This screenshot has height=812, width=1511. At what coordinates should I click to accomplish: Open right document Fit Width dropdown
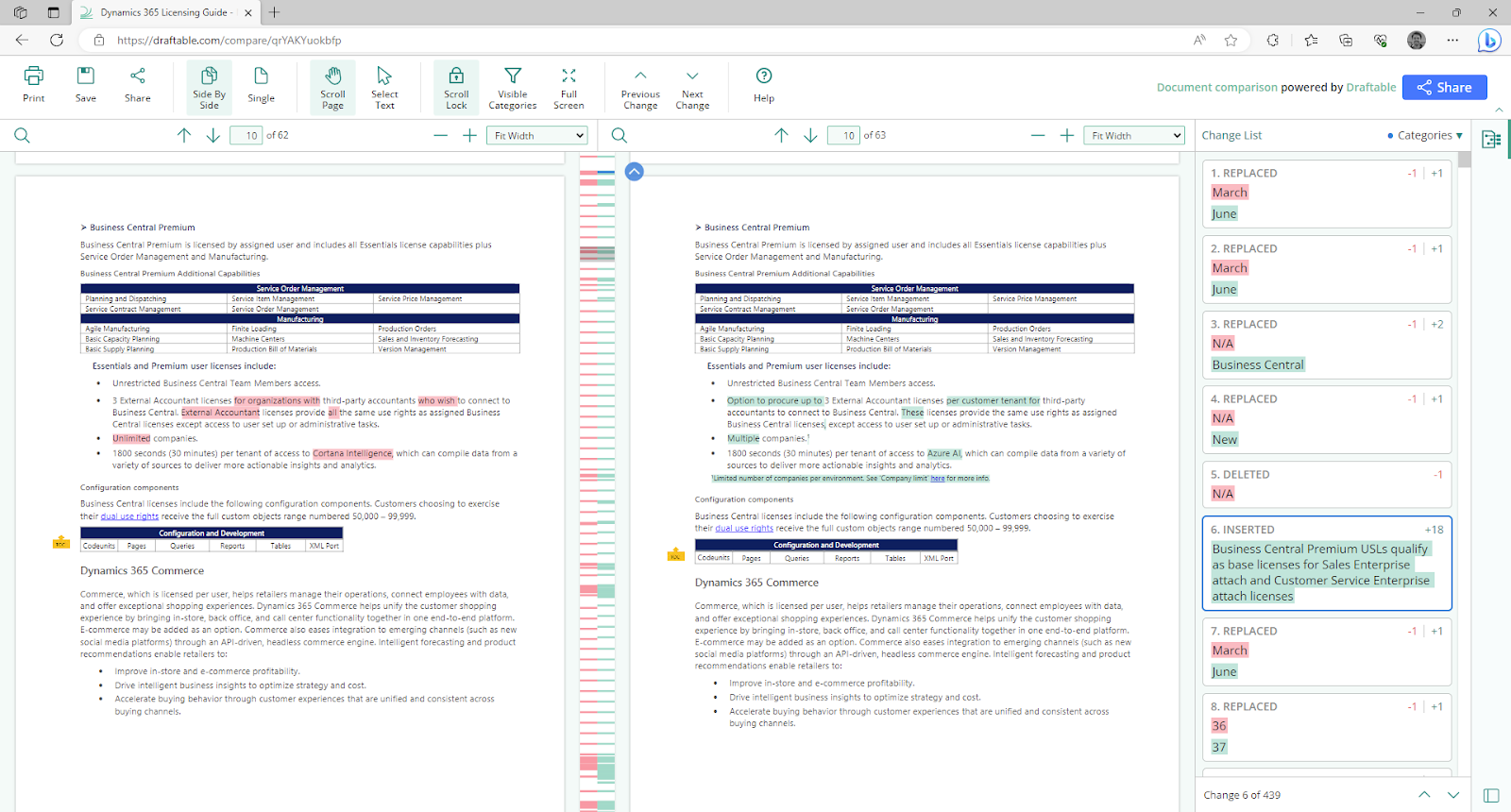[x=1134, y=136]
